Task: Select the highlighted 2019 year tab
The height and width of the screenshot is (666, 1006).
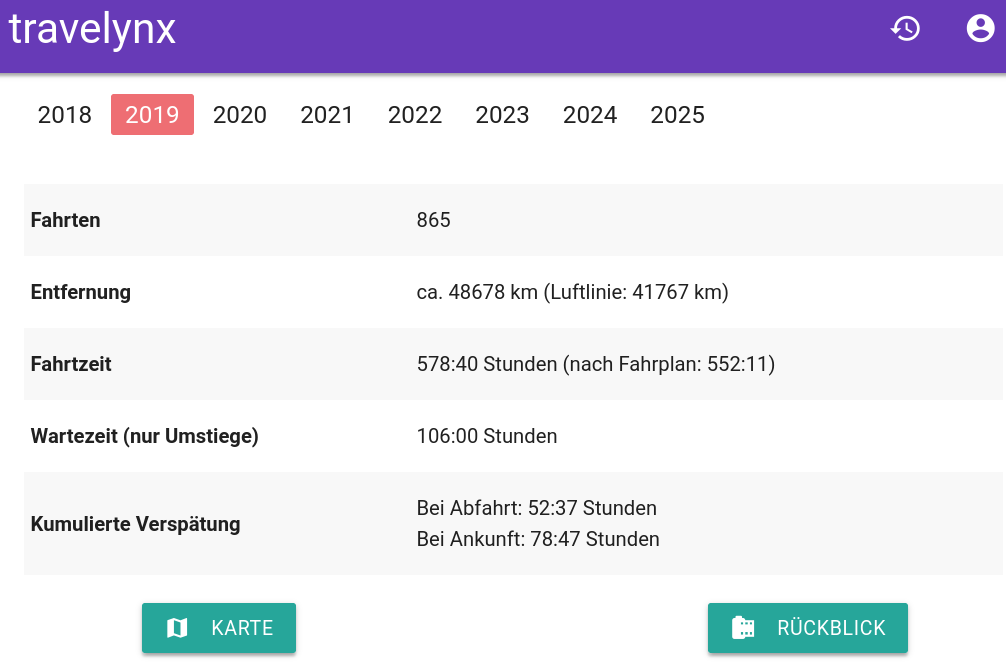Action: (152, 115)
